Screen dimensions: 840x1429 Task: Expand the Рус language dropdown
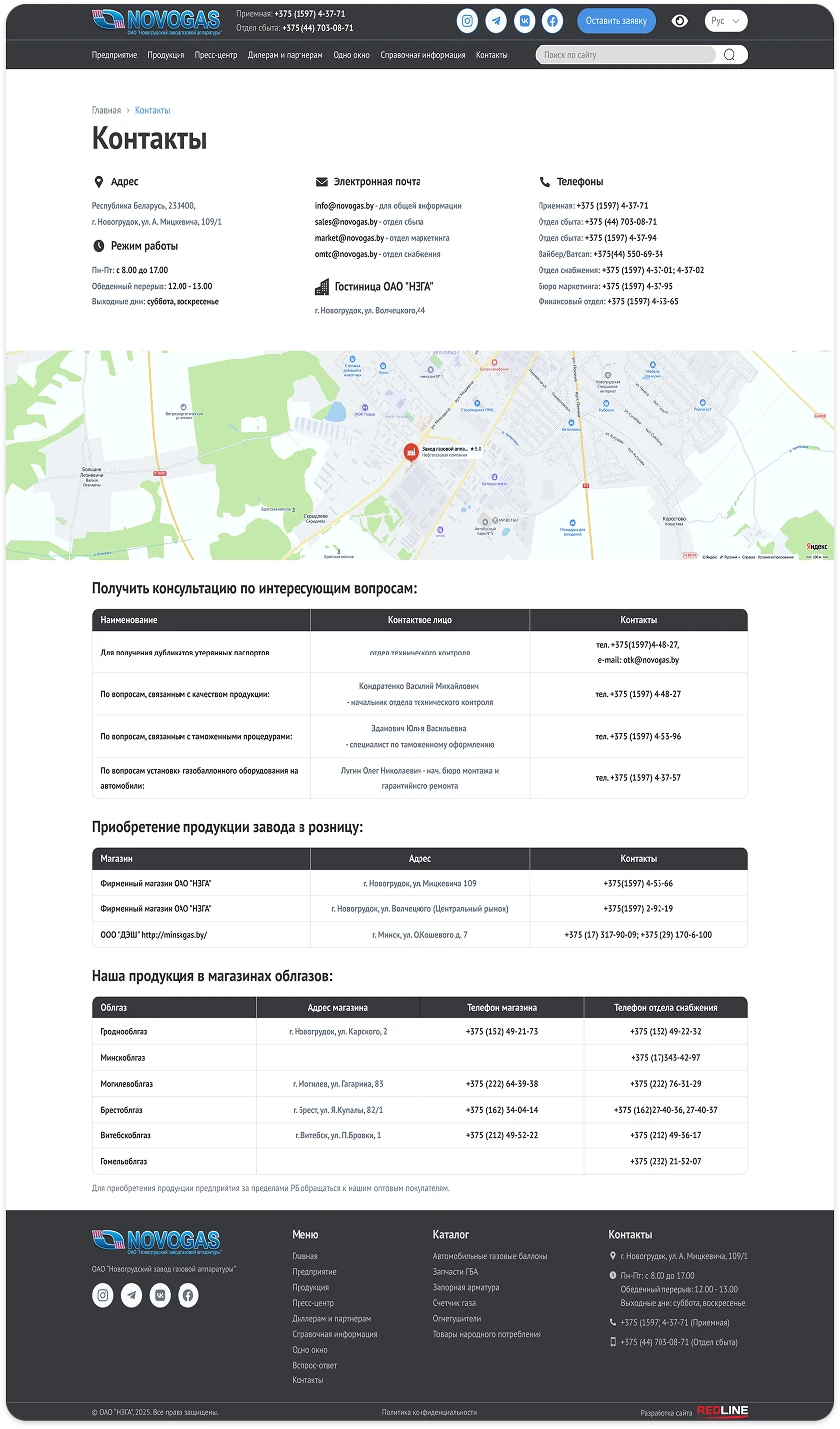pos(726,21)
